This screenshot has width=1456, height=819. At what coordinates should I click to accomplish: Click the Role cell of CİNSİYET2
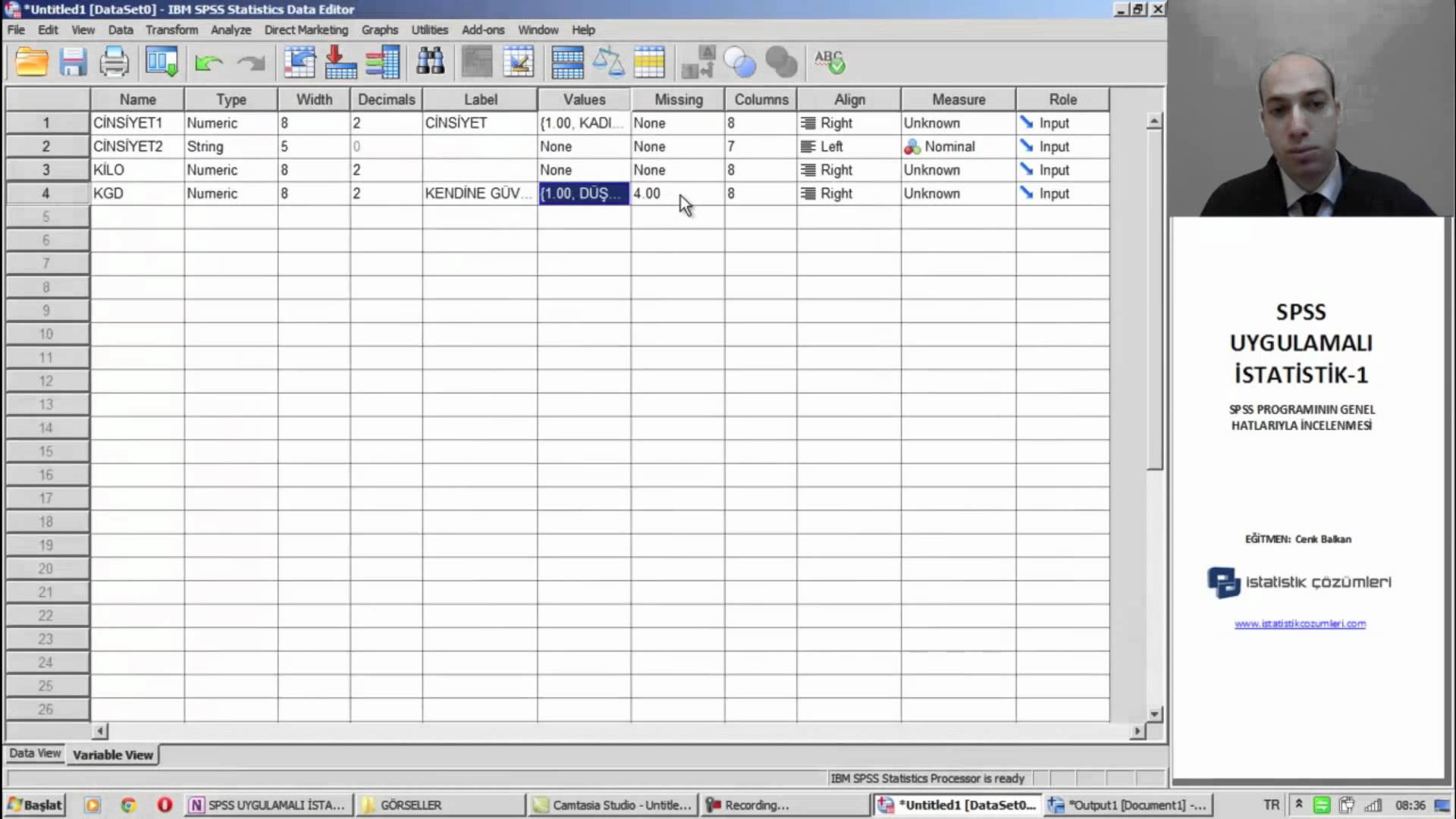pos(1062,146)
